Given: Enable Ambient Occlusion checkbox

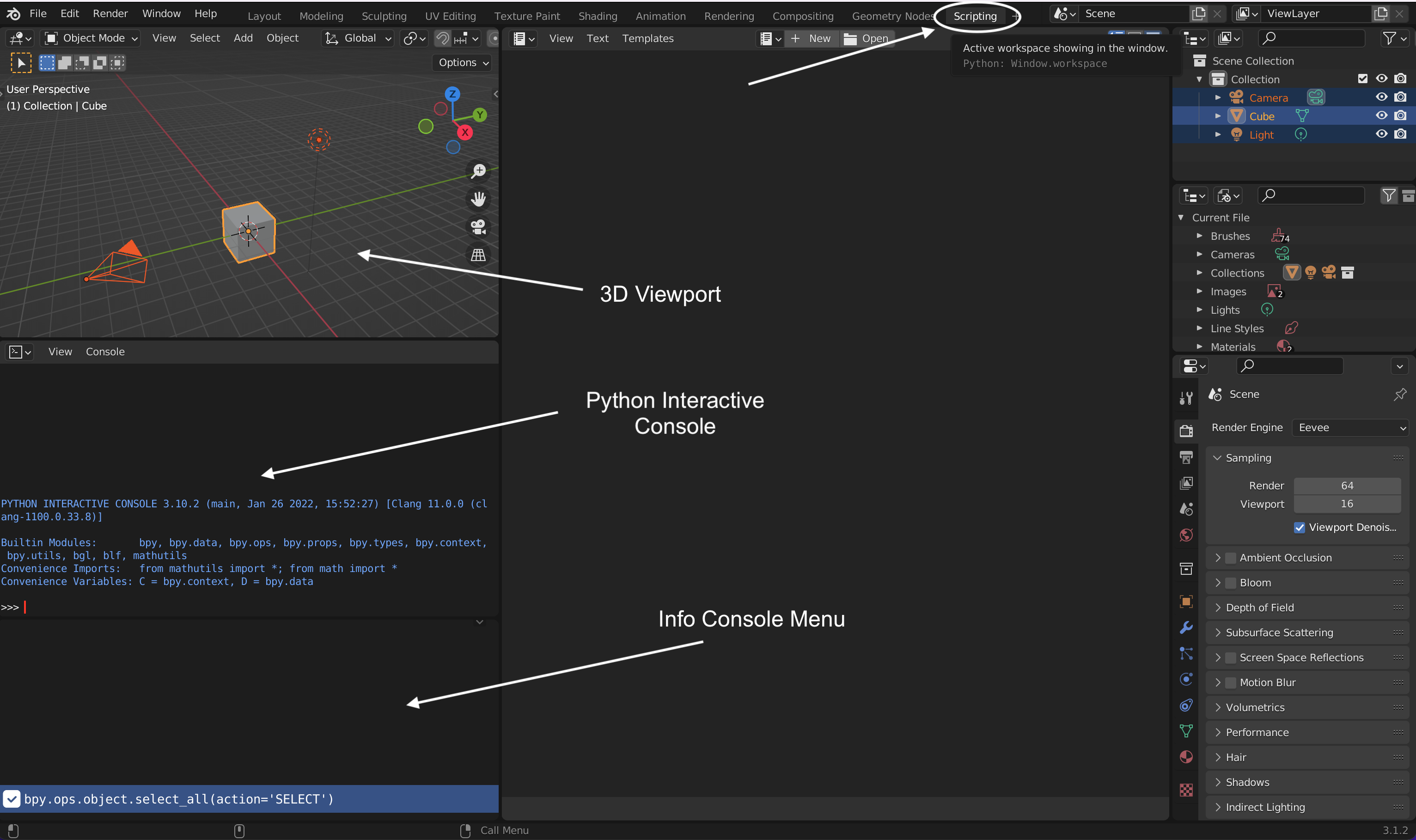Looking at the screenshot, I should pos(1230,558).
